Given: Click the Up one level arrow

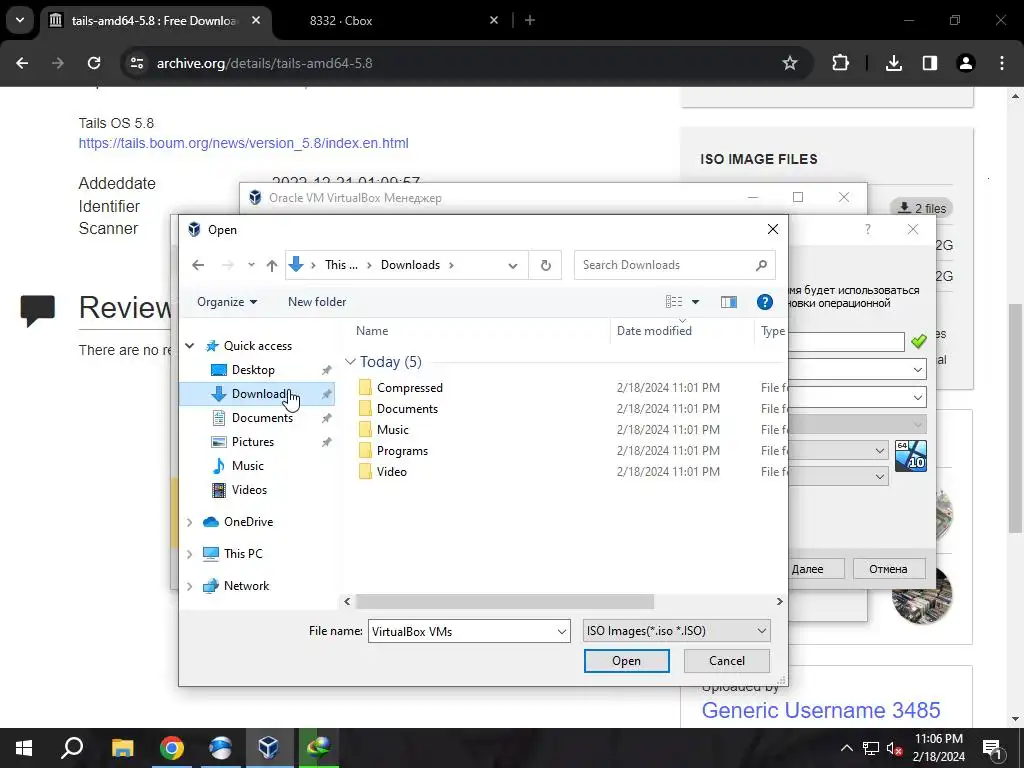Looking at the screenshot, I should tap(272, 265).
